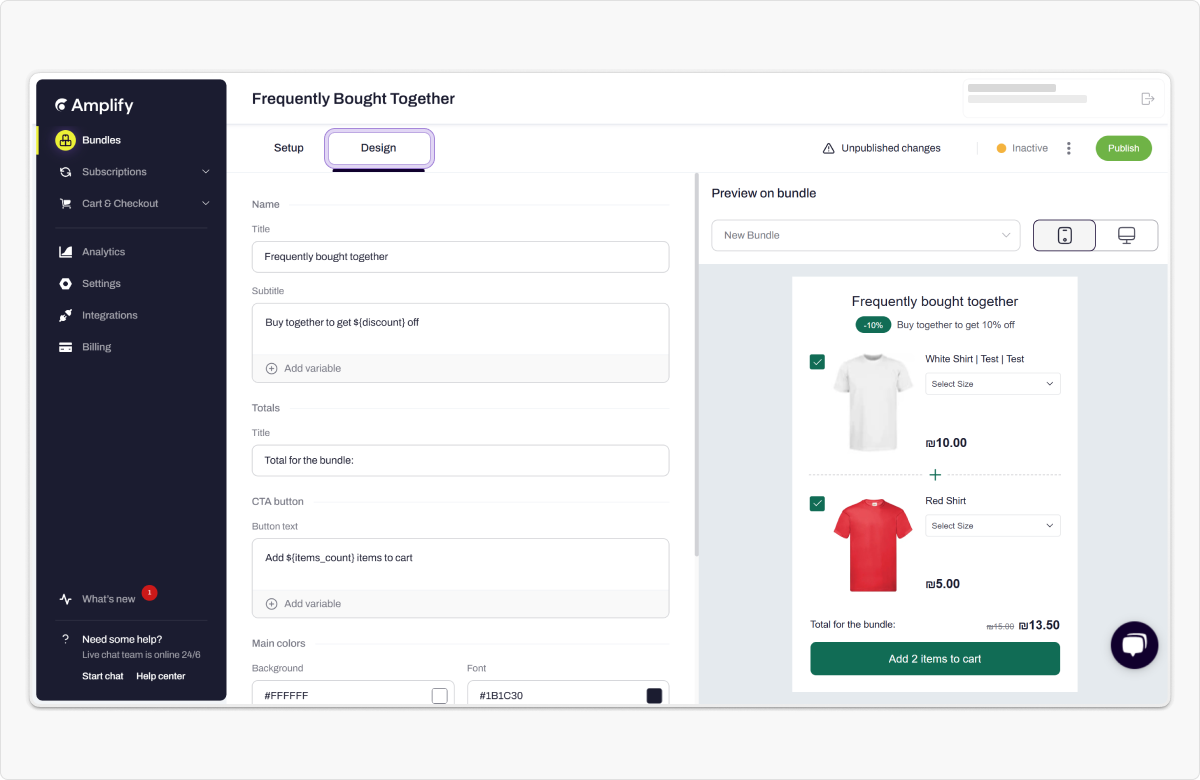Open the Font color swatch #1B1C30
1200x780 pixels.
(654, 696)
